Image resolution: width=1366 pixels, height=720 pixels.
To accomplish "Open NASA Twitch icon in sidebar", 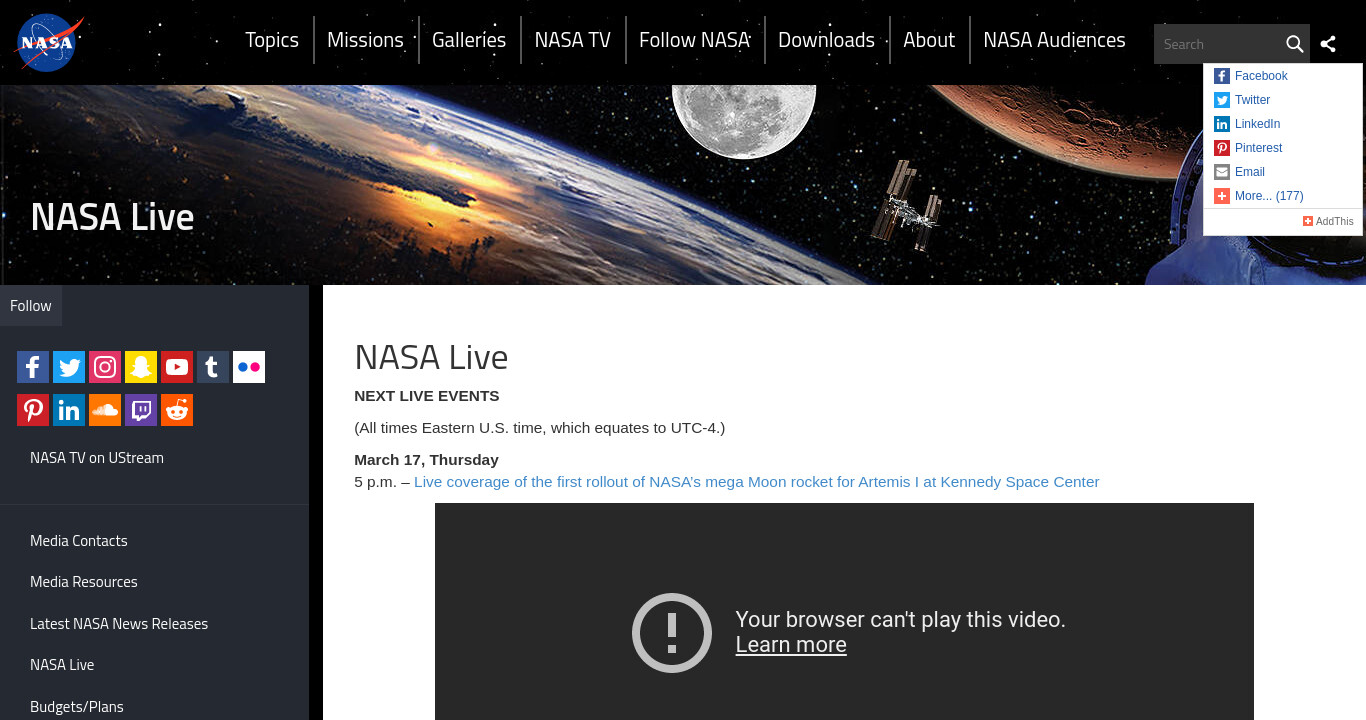I will coord(141,410).
